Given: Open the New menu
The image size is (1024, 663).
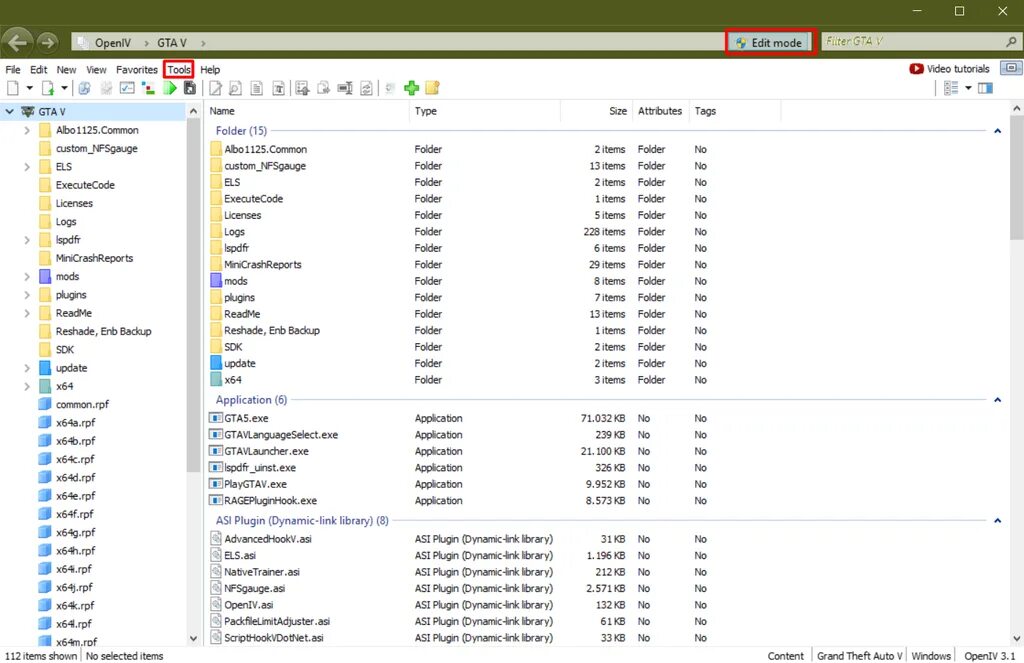Looking at the screenshot, I should (x=66, y=69).
